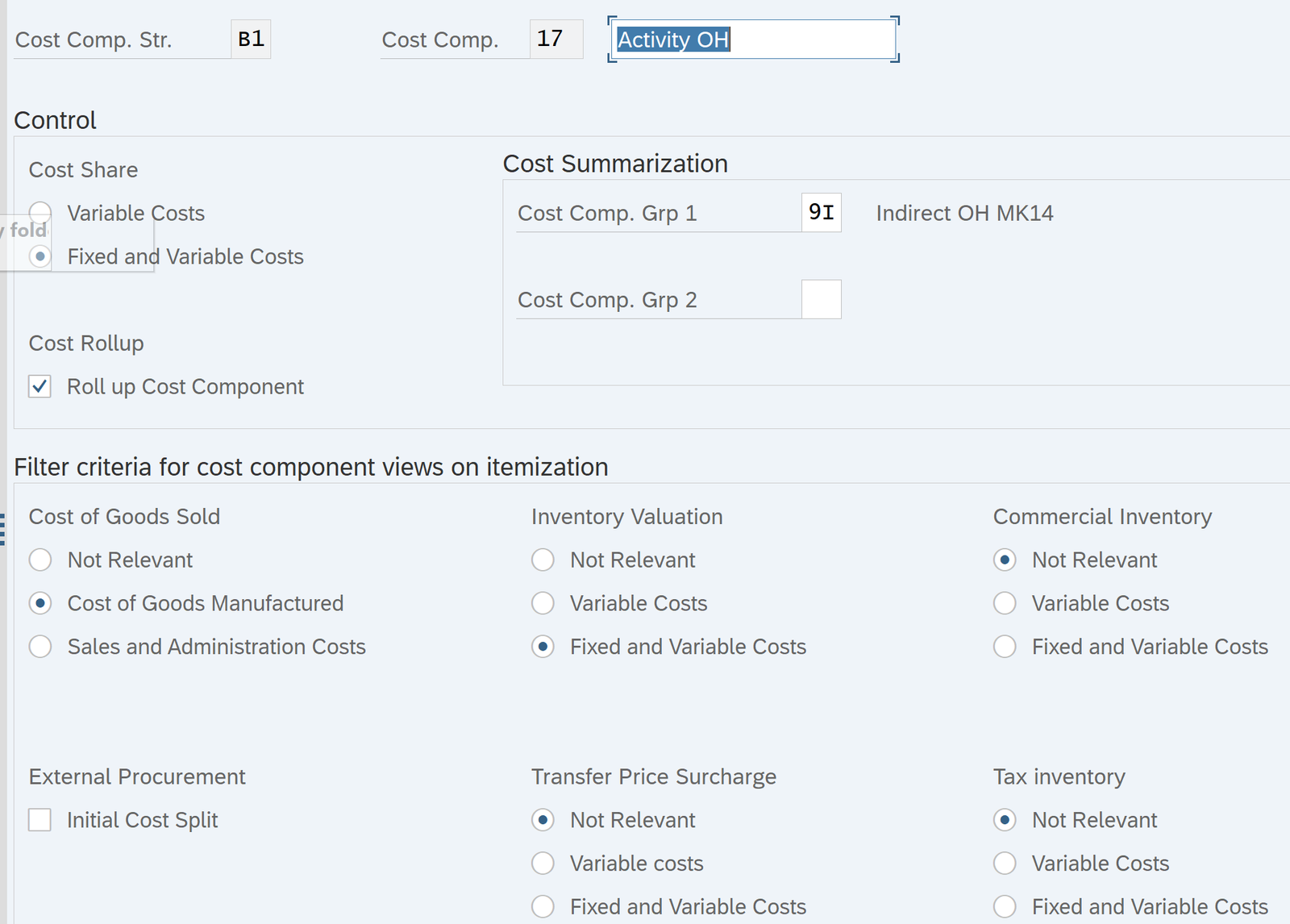Image resolution: width=1290 pixels, height=924 pixels.
Task: Enable the Initial Cost Split checkbox
Action: [40, 820]
